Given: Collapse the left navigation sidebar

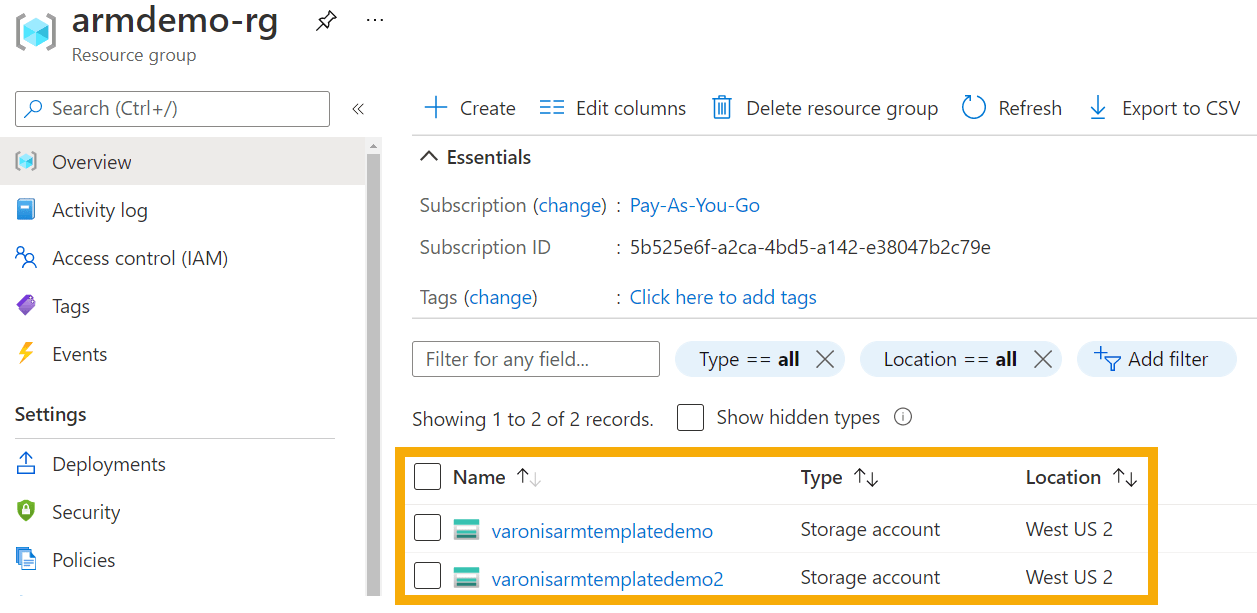Looking at the screenshot, I should 358,109.
